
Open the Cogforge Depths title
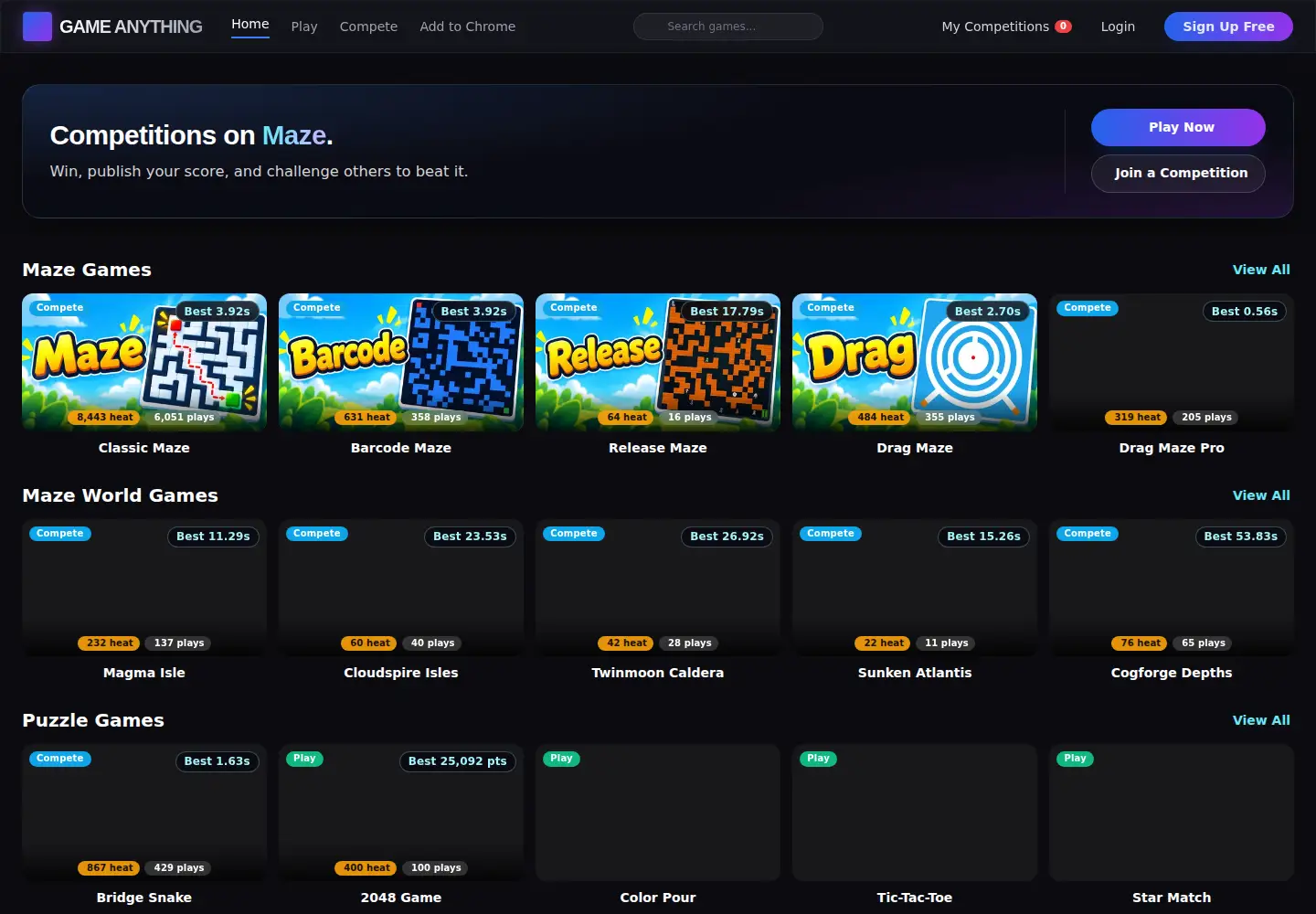pos(1172,673)
